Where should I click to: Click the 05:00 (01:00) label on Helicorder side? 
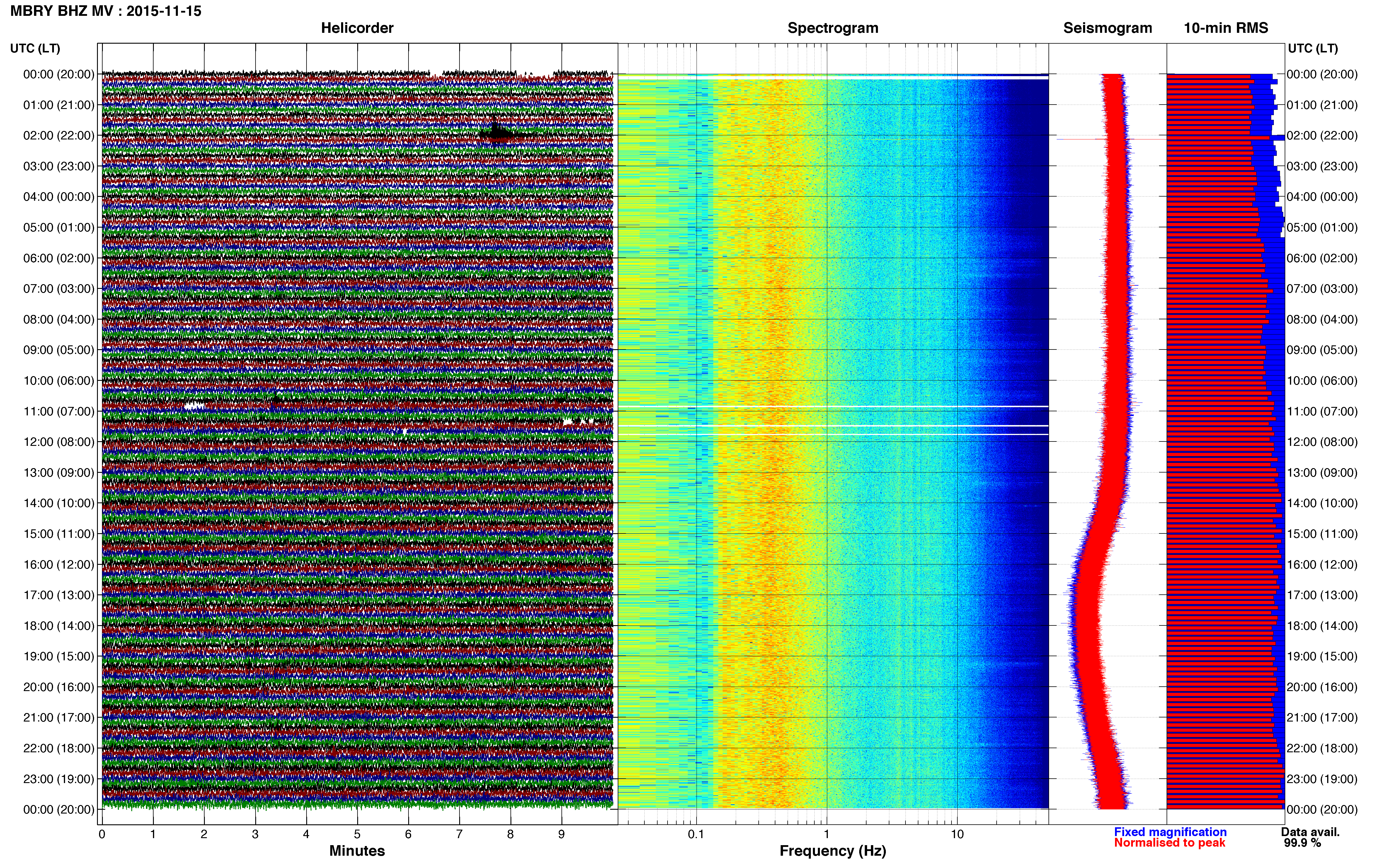coord(59,227)
